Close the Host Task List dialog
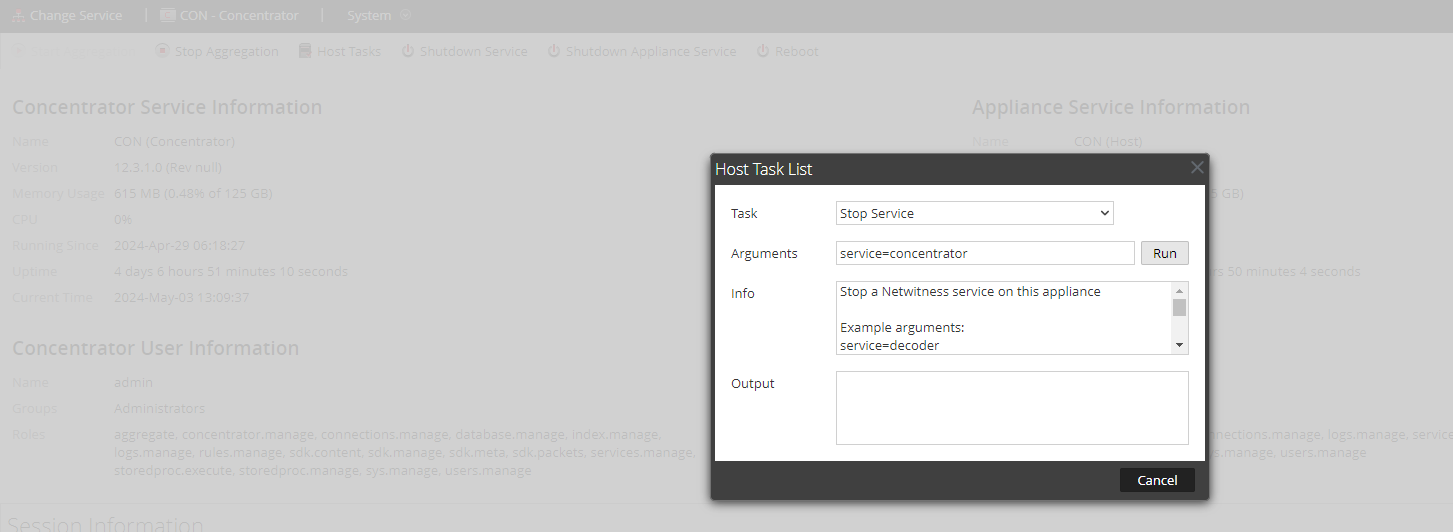This screenshot has width=1453, height=532. (1197, 168)
